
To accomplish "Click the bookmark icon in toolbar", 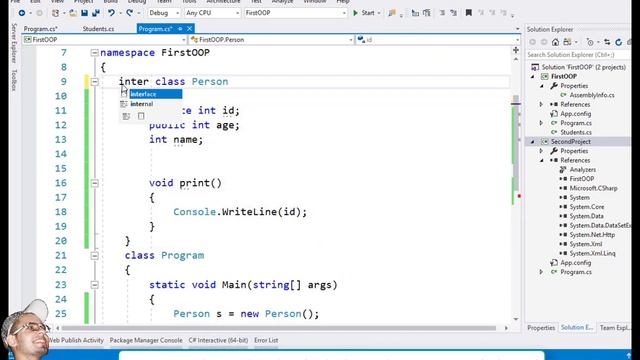I will click(469, 13).
